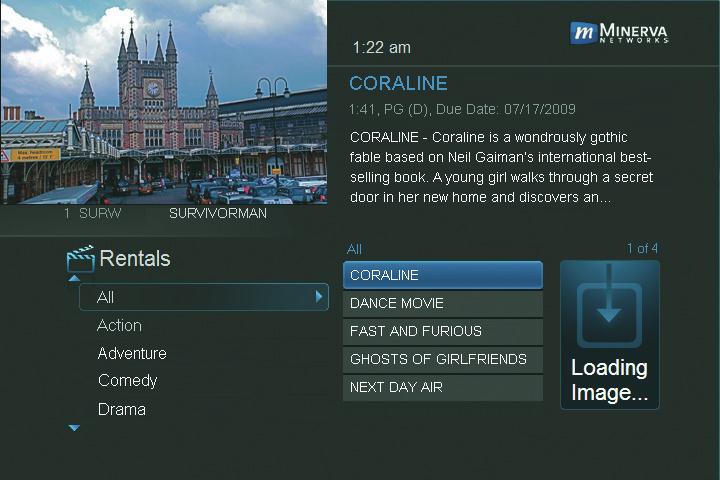Click the scroll-up arrow above the category list
Viewport: 720px width, 480px height.
[x=74, y=278]
